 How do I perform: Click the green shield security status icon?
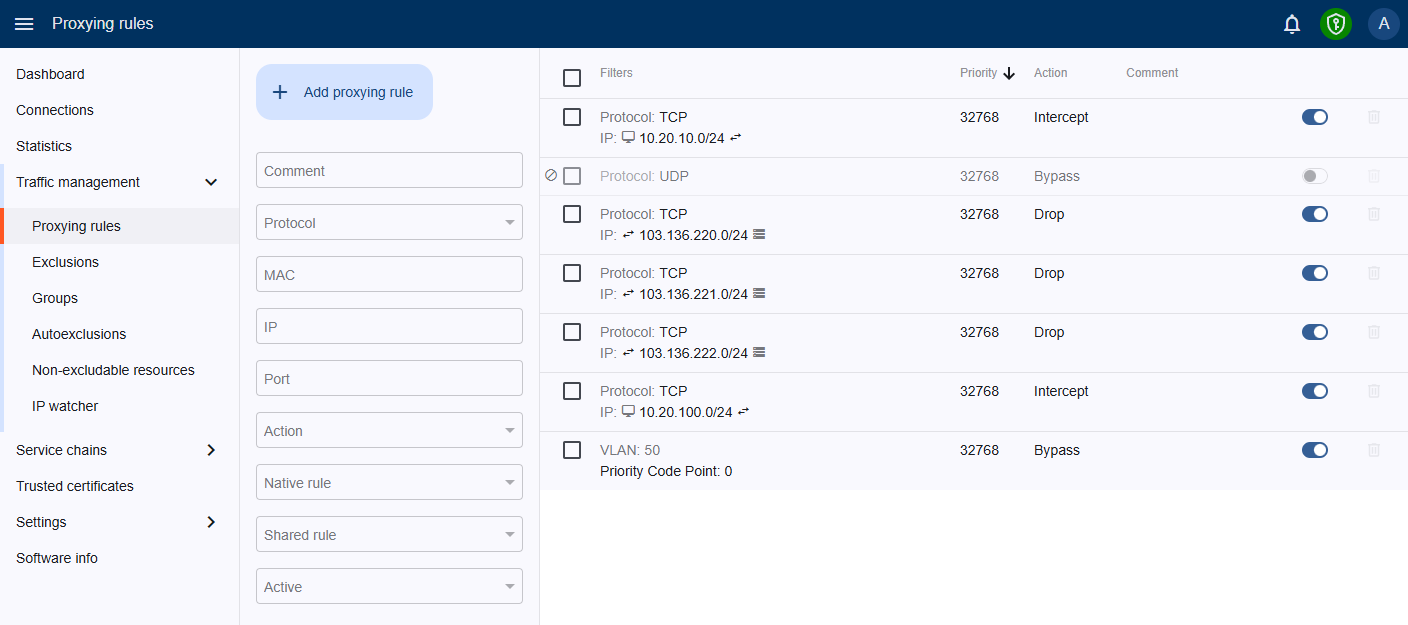tap(1336, 23)
